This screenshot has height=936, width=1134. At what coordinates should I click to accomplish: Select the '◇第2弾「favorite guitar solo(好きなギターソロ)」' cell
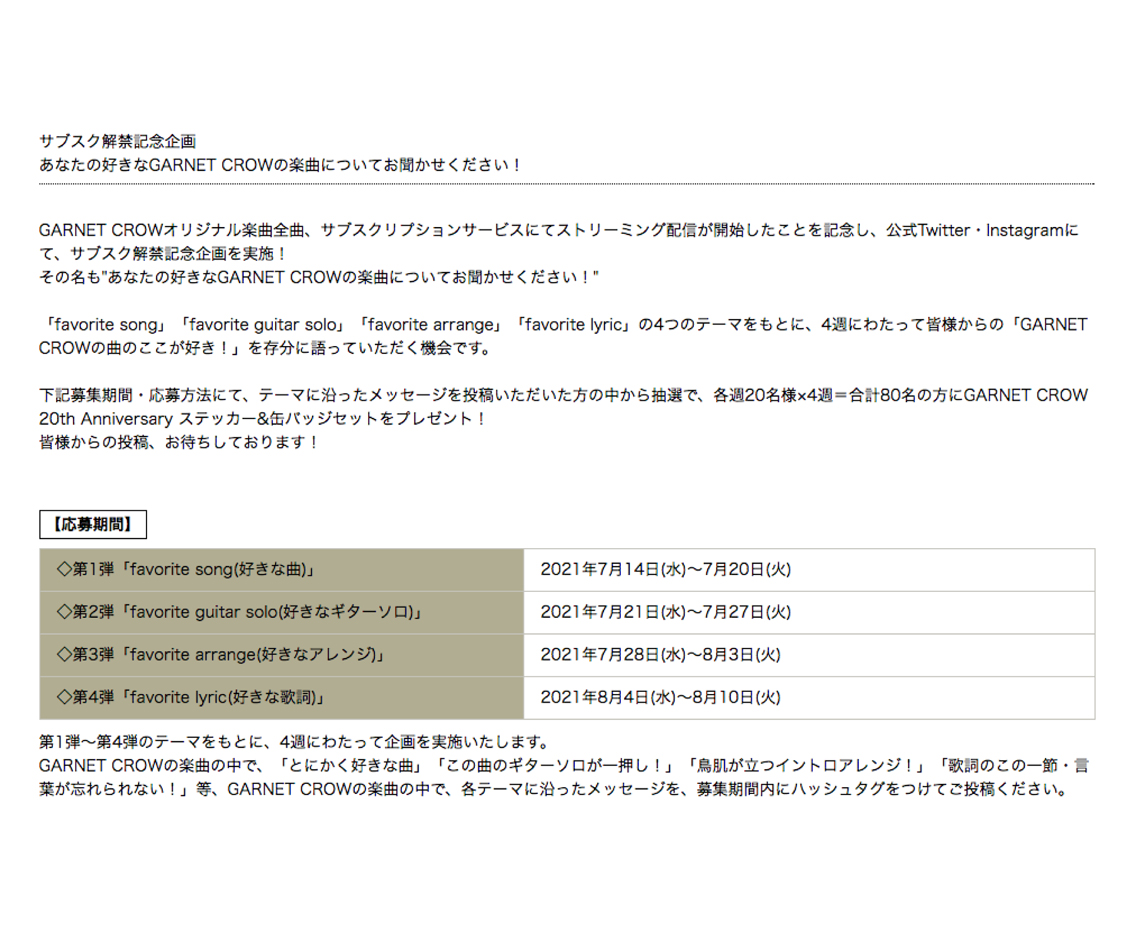[x=281, y=612]
